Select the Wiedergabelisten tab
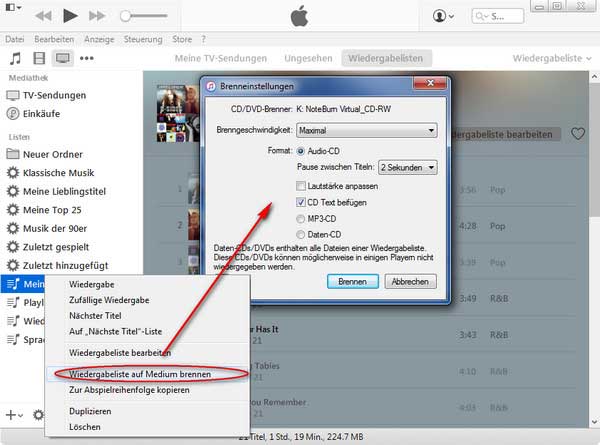Image resolution: width=600 pixels, height=445 pixels. 386,58
